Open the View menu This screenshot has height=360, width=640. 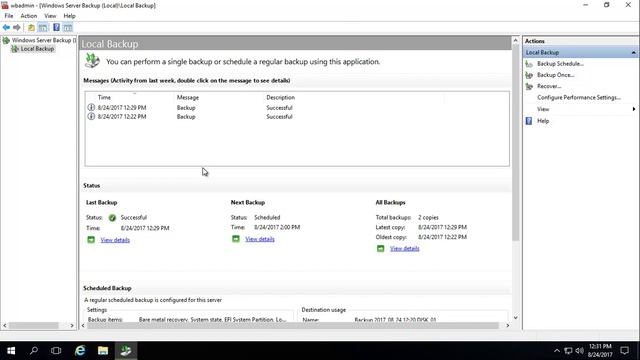click(x=50, y=16)
